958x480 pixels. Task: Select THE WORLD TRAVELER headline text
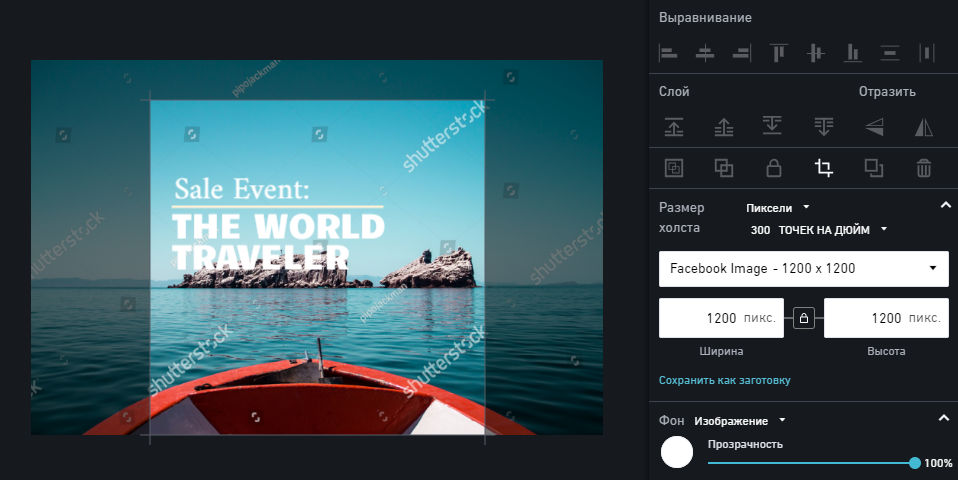(x=278, y=242)
